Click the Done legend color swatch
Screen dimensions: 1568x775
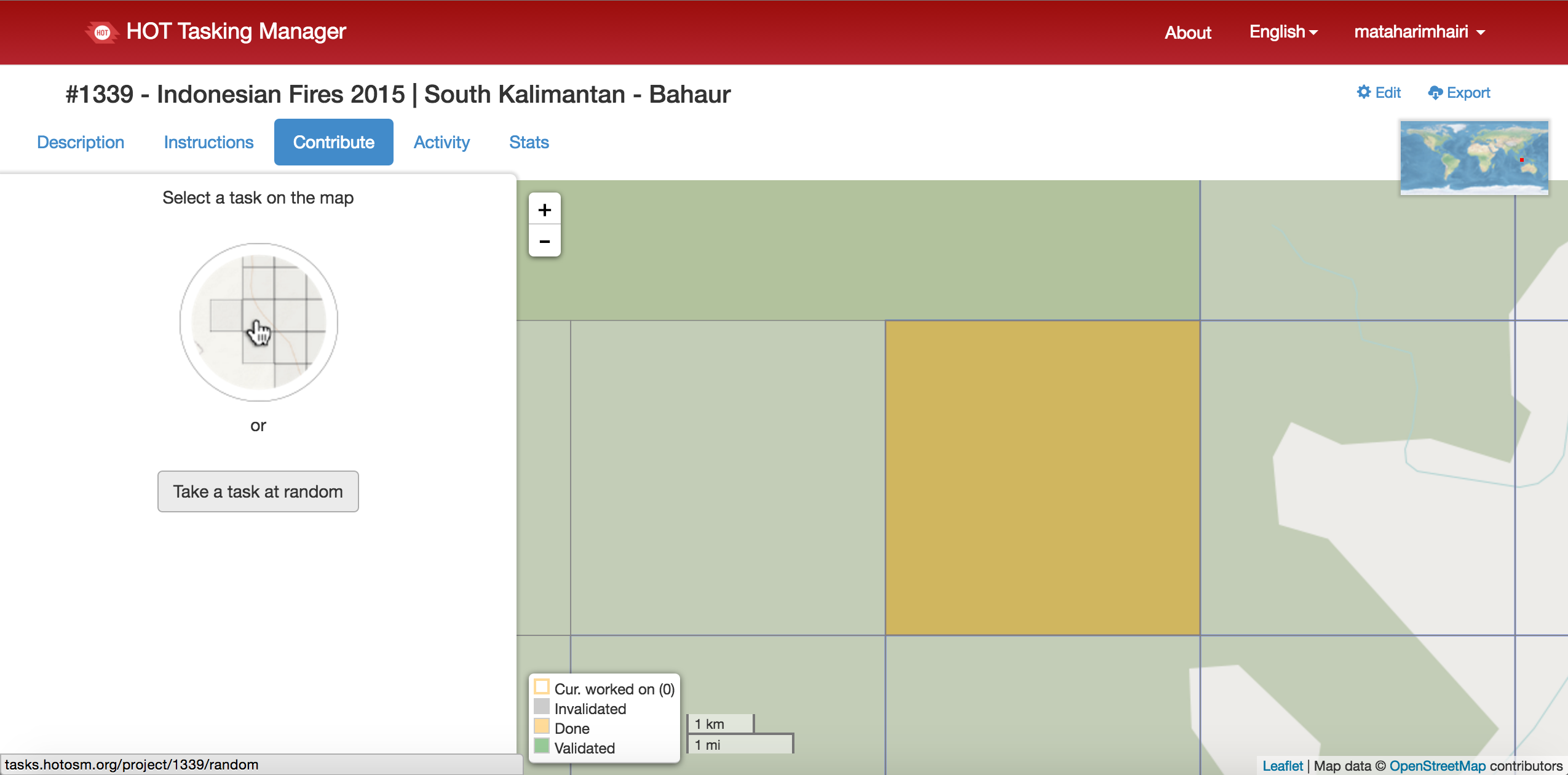click(541, 726)
